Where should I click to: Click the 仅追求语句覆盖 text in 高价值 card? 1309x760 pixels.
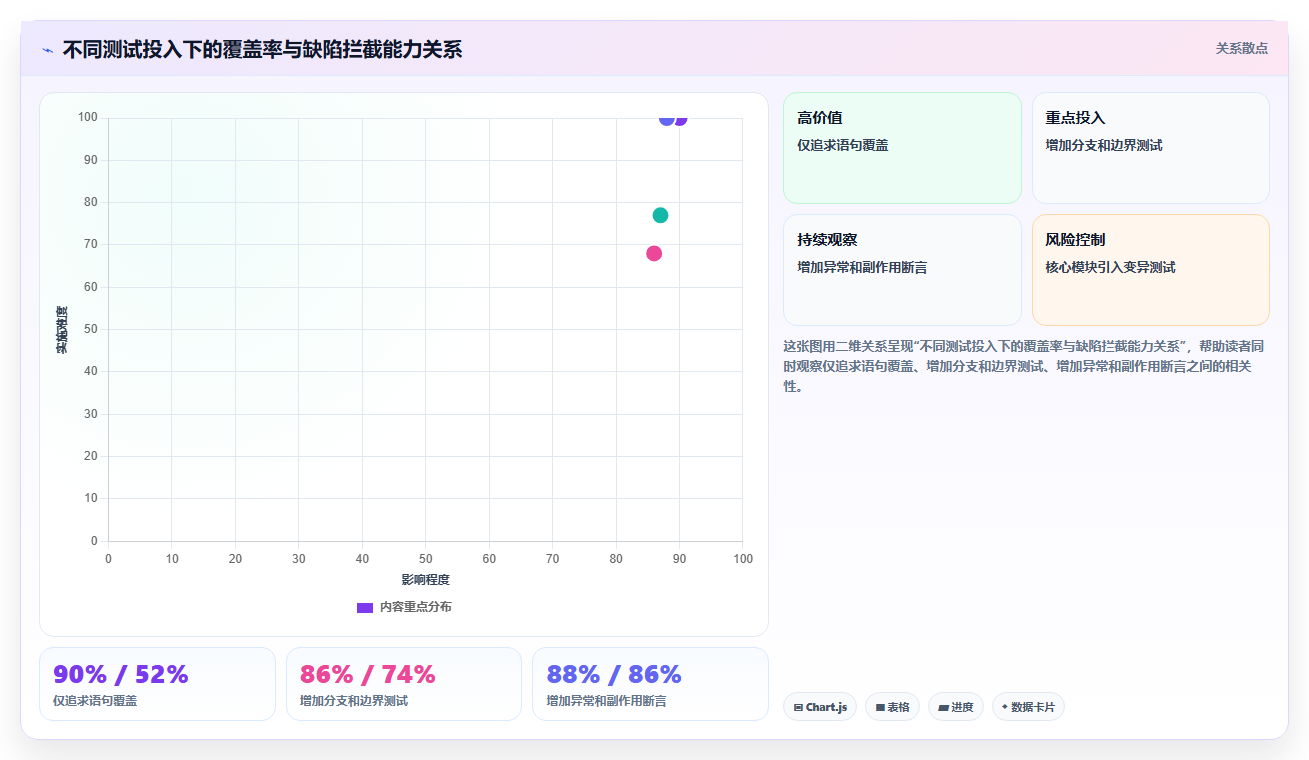[843, 145]
